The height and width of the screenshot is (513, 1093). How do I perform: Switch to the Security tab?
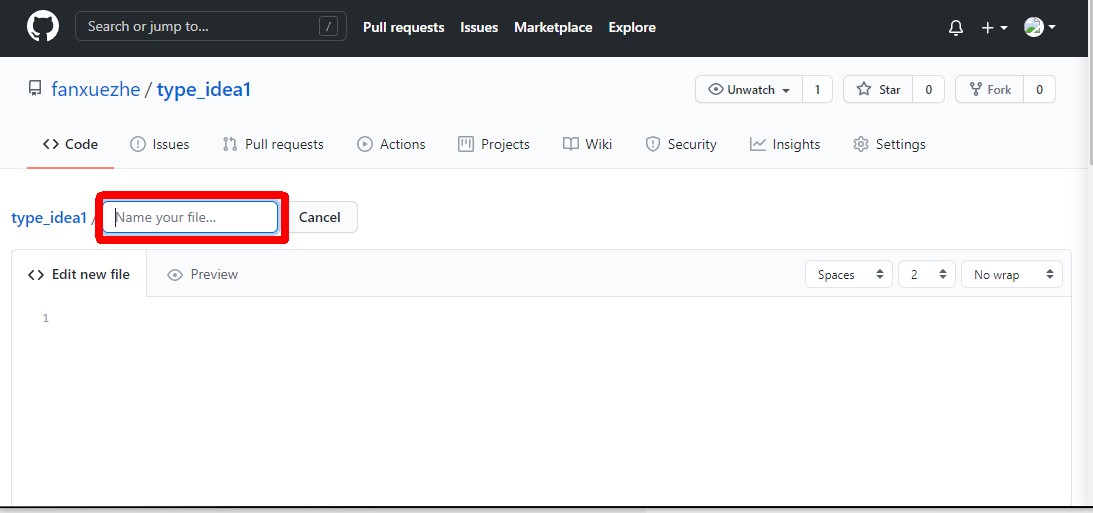(681, 144)
